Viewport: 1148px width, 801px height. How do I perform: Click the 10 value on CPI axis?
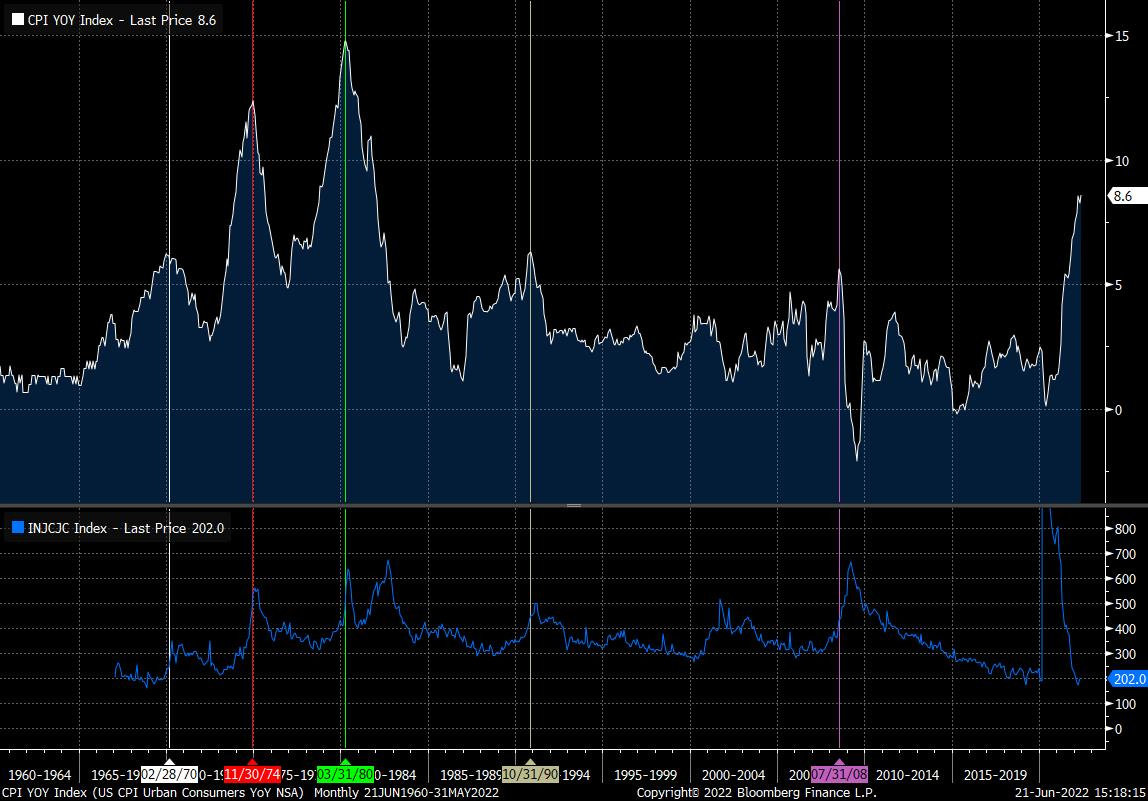[x=1122, y=161]
